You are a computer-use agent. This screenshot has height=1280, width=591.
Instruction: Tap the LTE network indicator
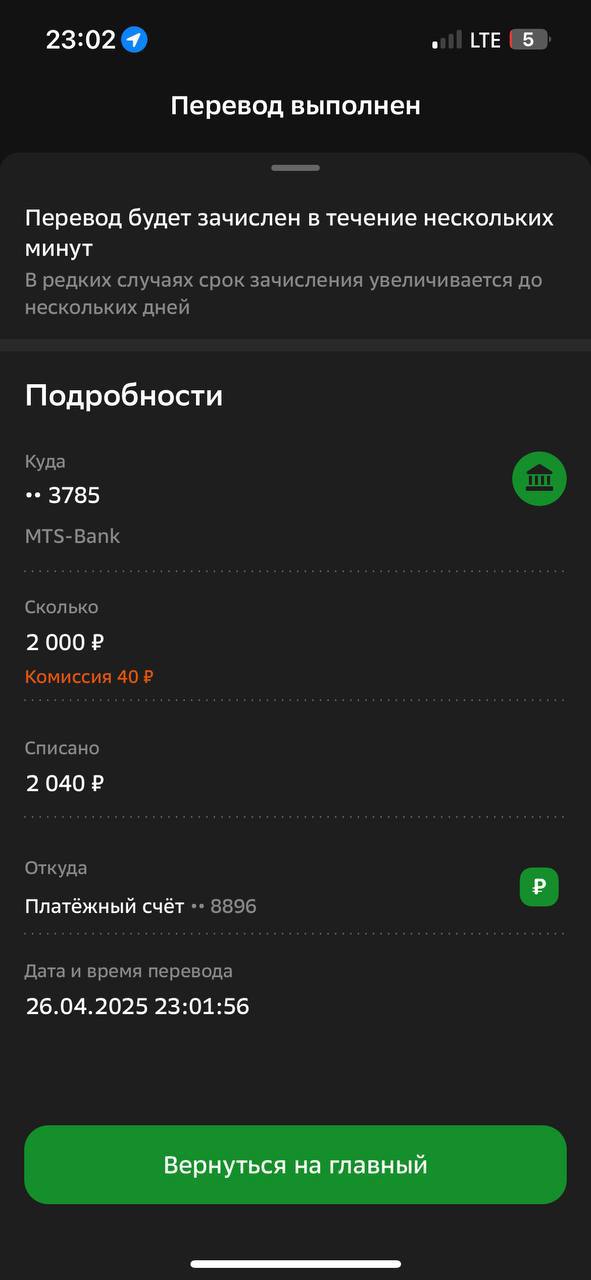(485, 40)
